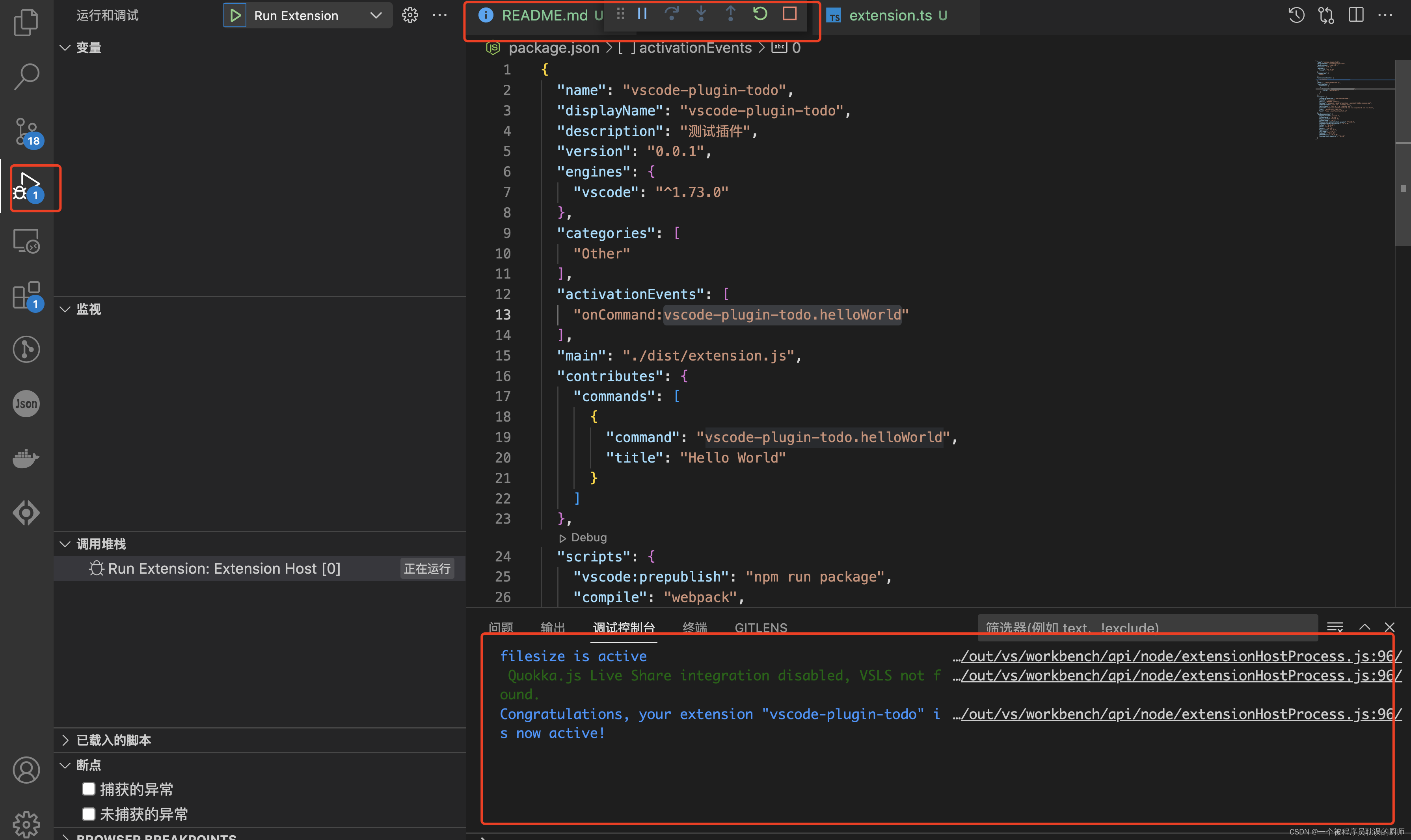The height and width of the screenshot is (840, 1411).
Task: Expand the 已载入的脚本 section
Action: (x=65, y=740)
